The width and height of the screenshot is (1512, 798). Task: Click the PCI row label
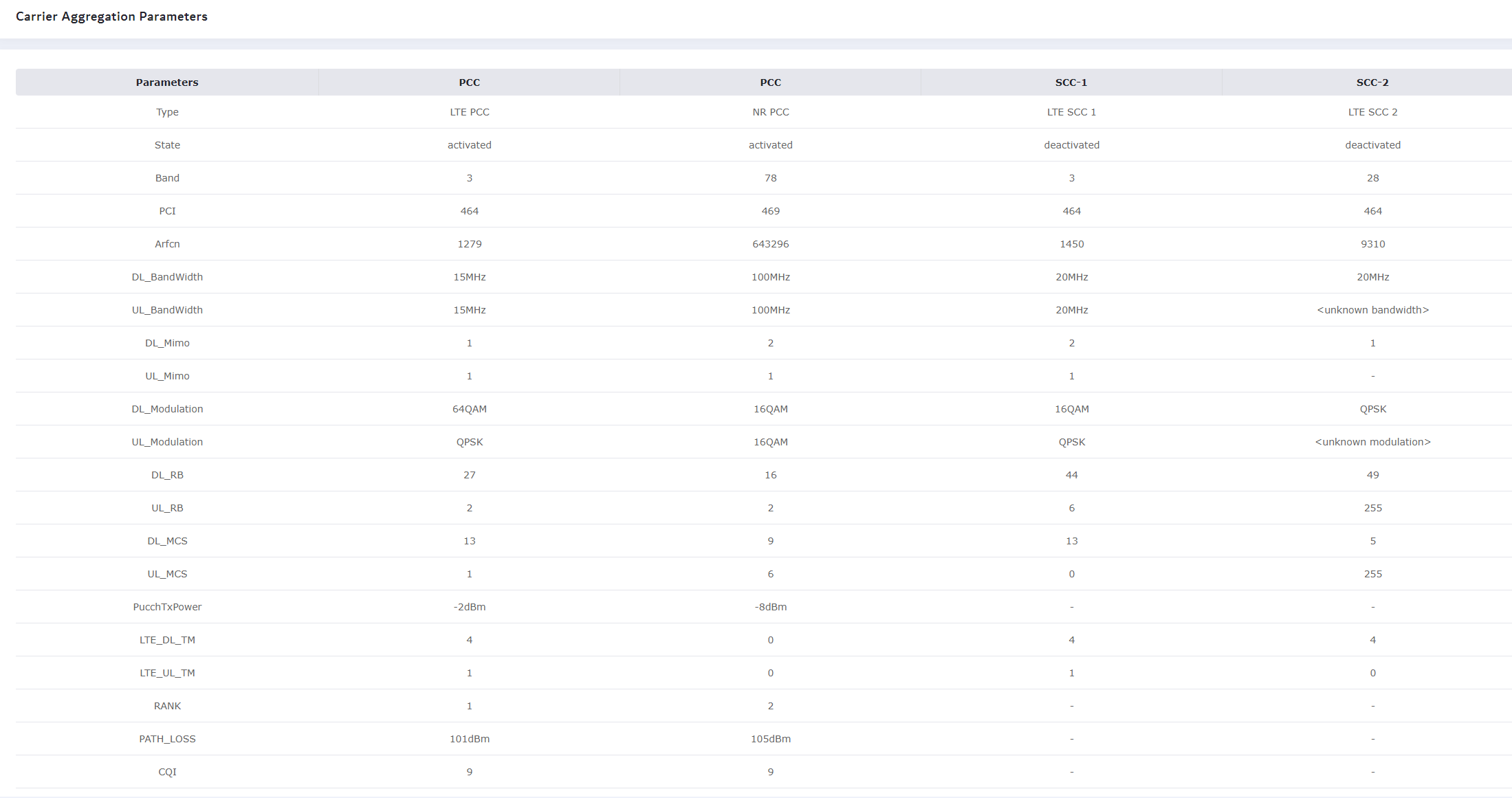coord(167,211)
